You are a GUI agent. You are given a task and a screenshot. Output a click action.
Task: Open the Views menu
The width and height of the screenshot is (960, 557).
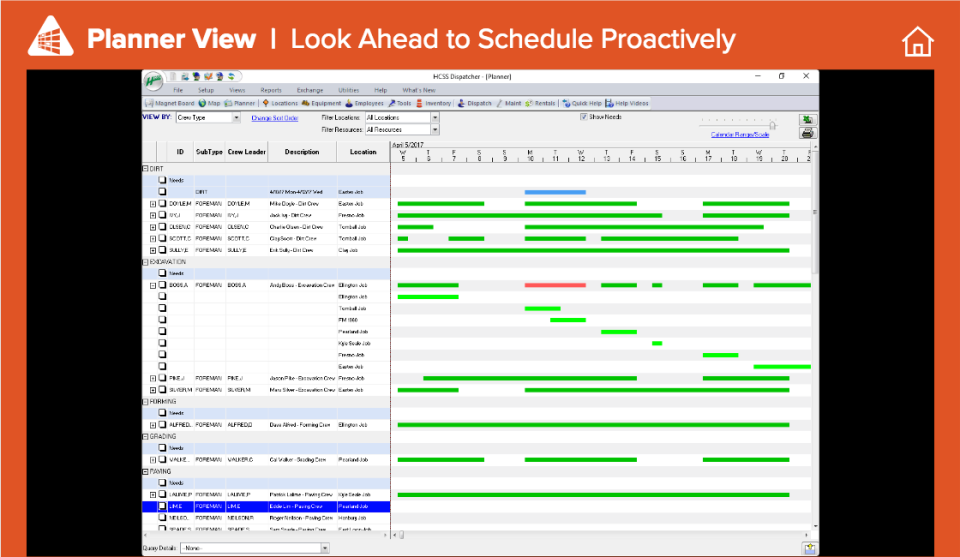coord(237,90)
